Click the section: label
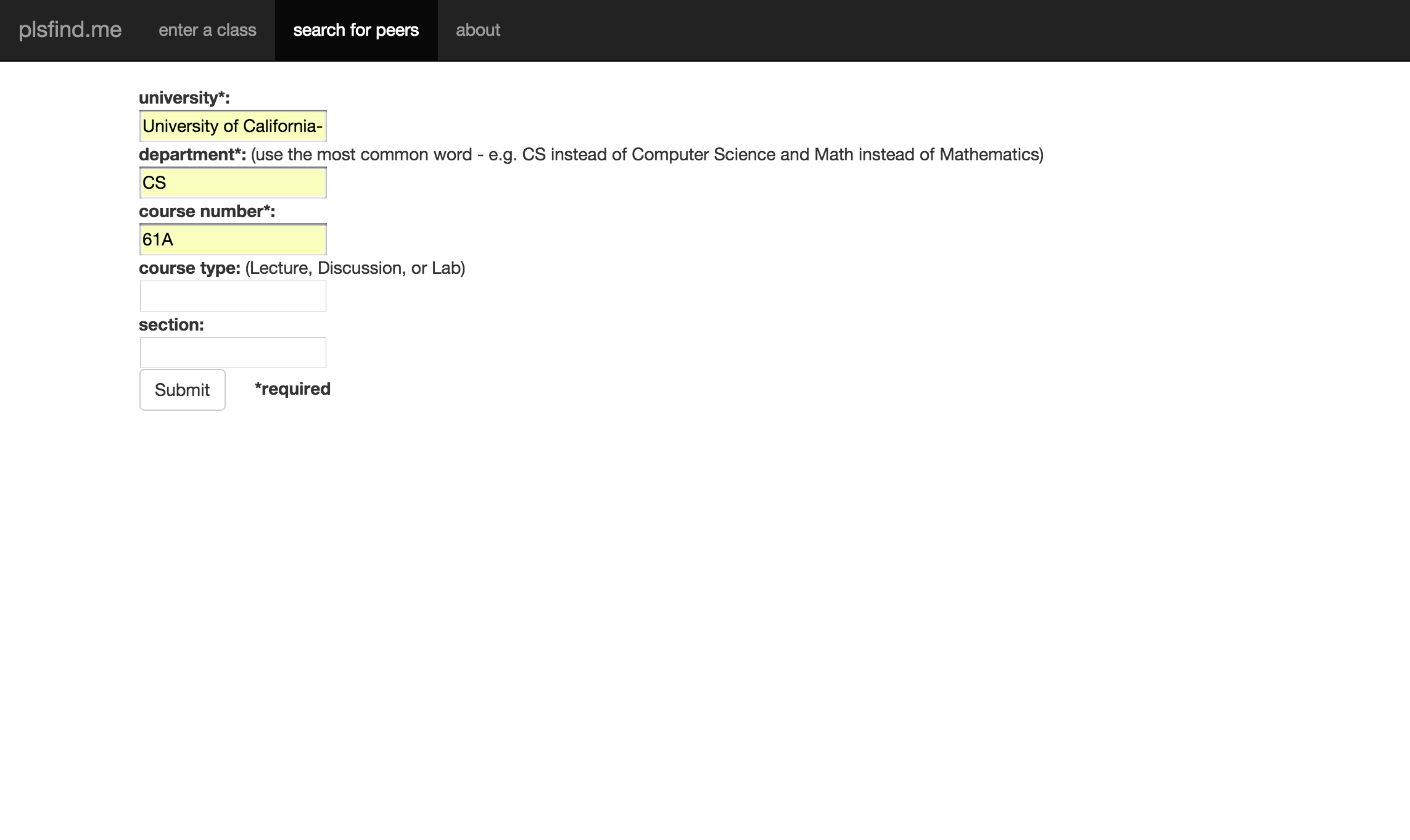 171,325
